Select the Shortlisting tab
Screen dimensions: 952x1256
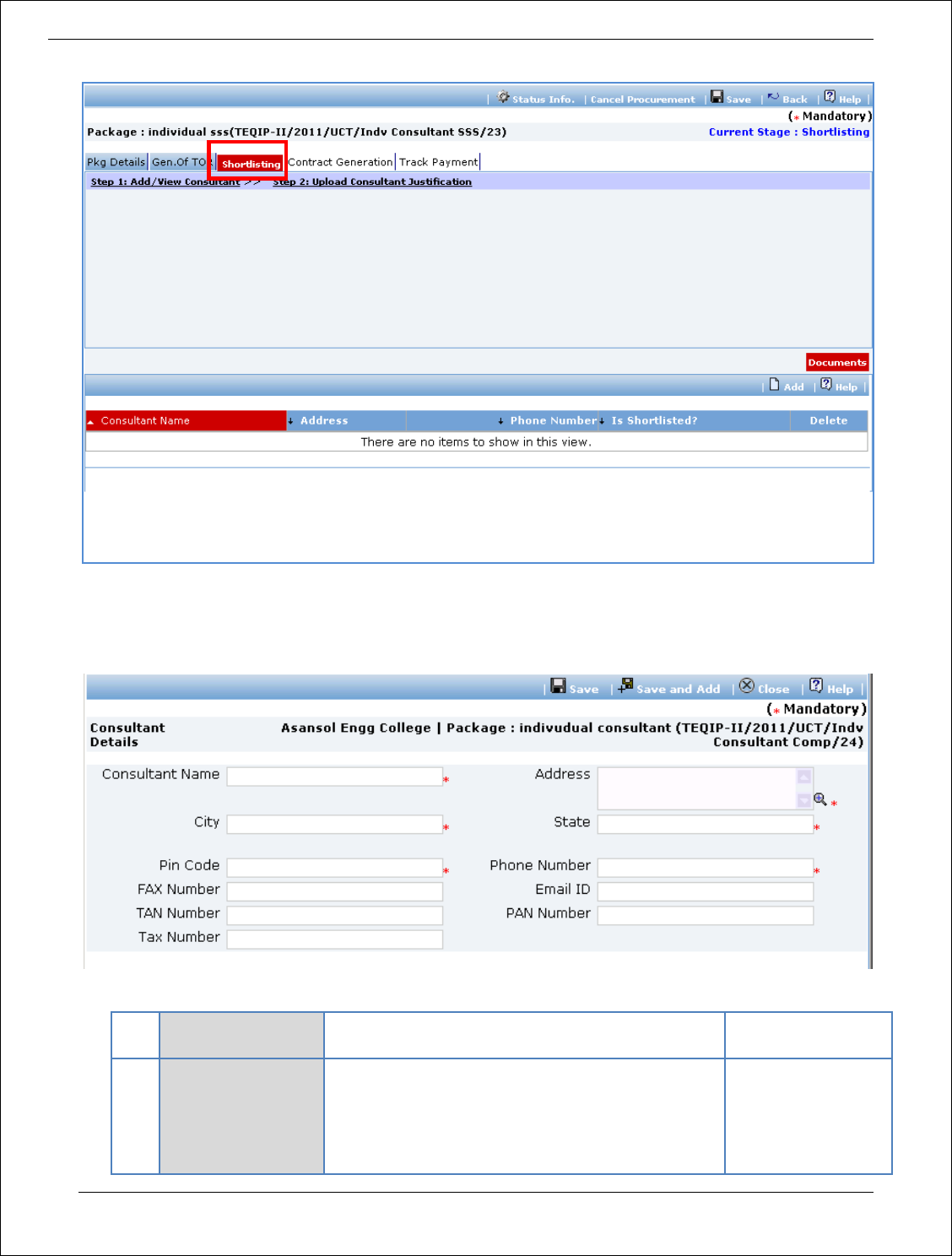(251, 164)
